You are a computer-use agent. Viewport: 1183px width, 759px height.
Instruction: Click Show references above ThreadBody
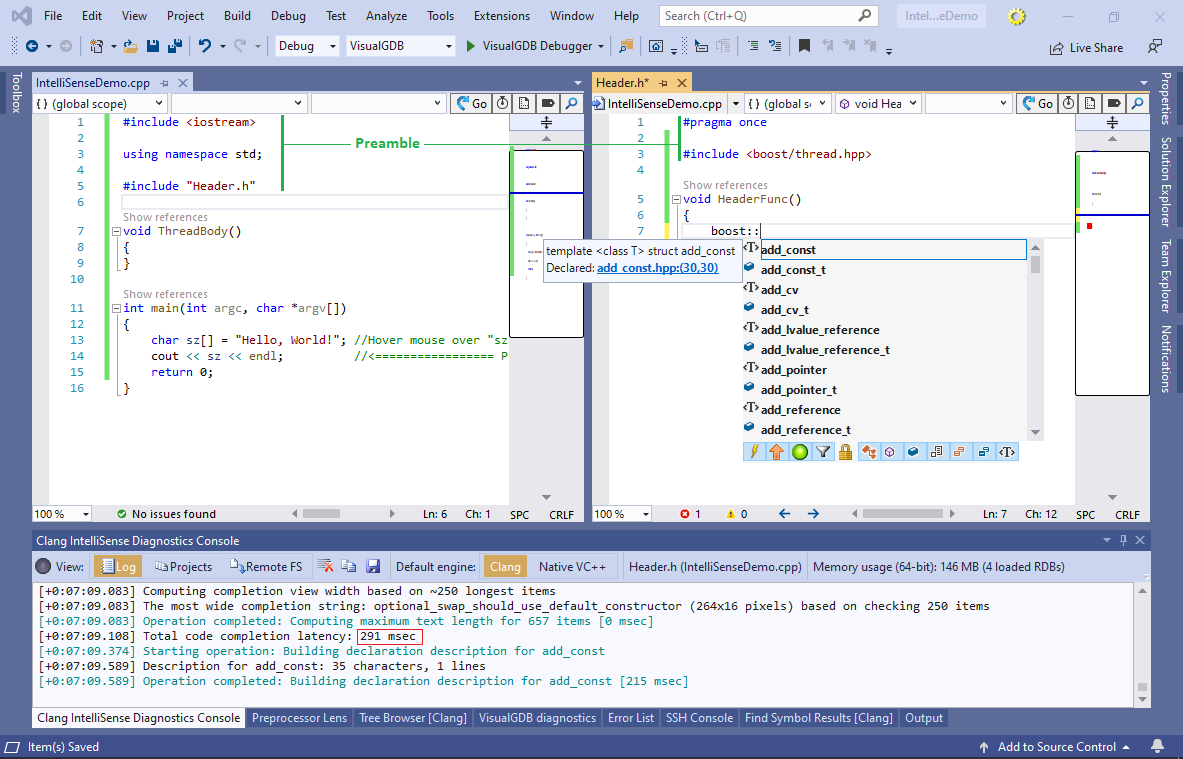(165, 217)
